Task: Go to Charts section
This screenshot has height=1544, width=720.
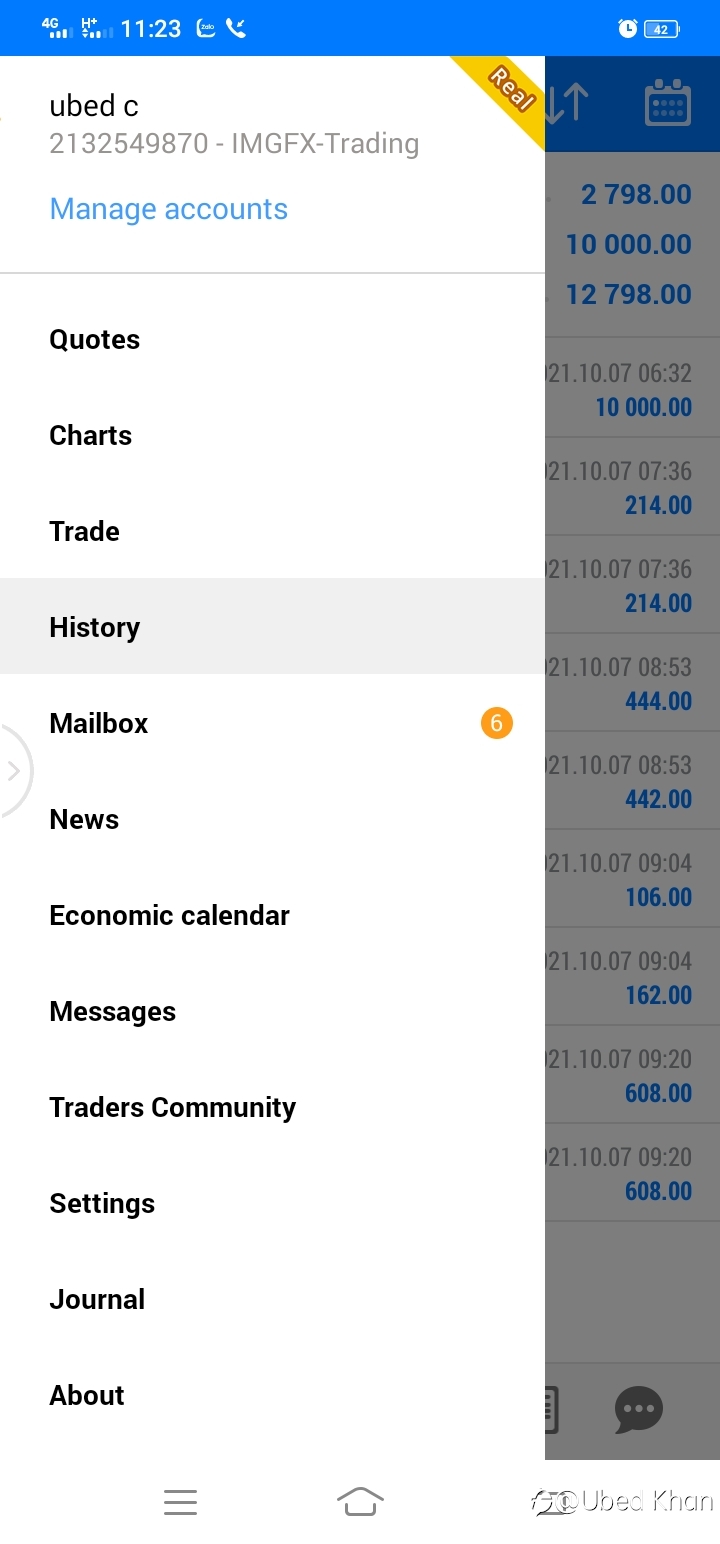Action: point(272,436)
